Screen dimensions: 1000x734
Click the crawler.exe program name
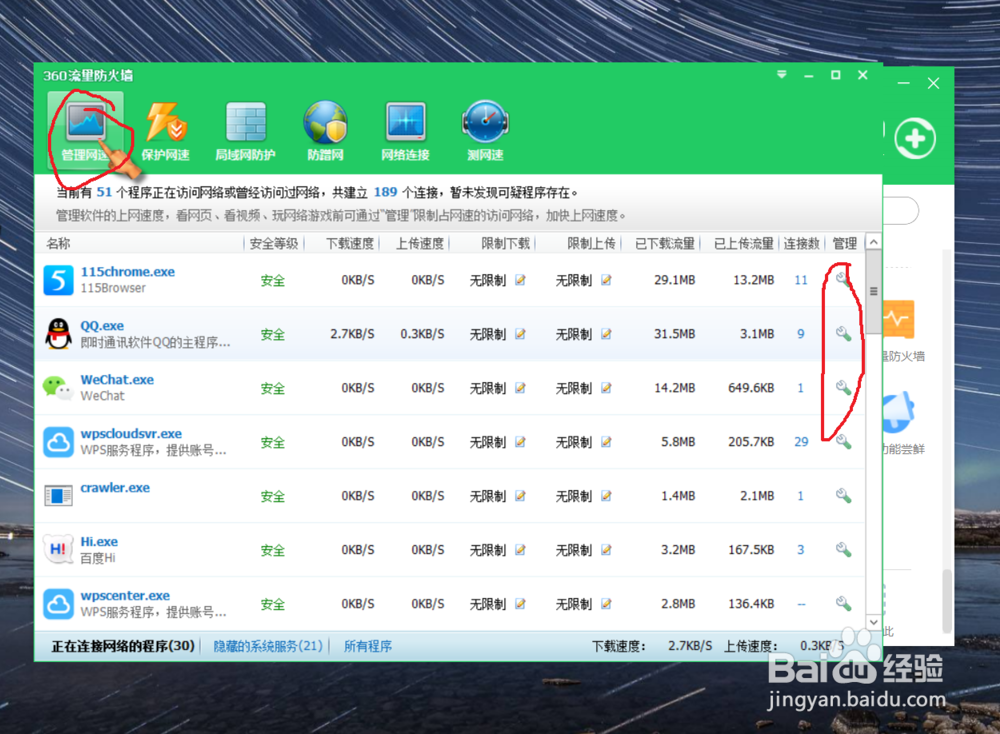[x=115, y=488]
